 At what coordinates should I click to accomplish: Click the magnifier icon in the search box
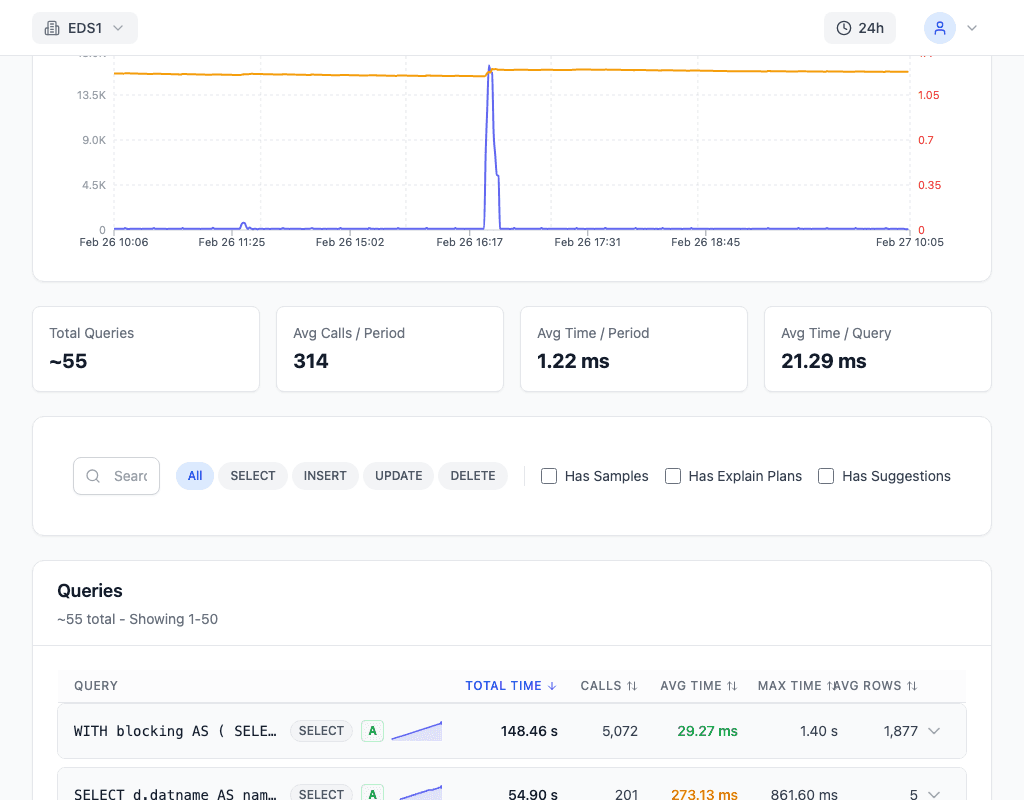click(x=93, y=476)
